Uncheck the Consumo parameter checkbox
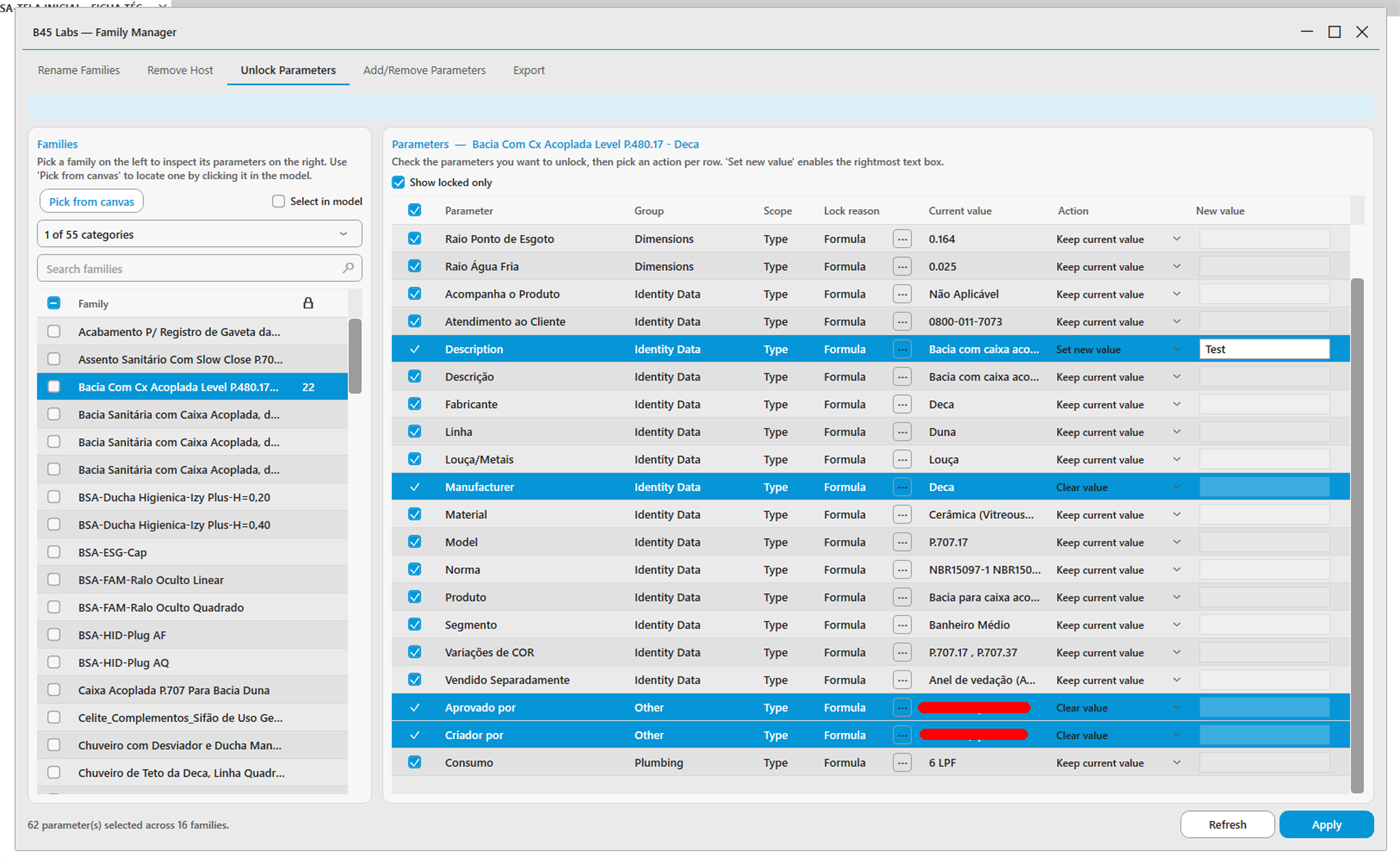This screenshot has width=1400, height=864. tap(415, 762)
